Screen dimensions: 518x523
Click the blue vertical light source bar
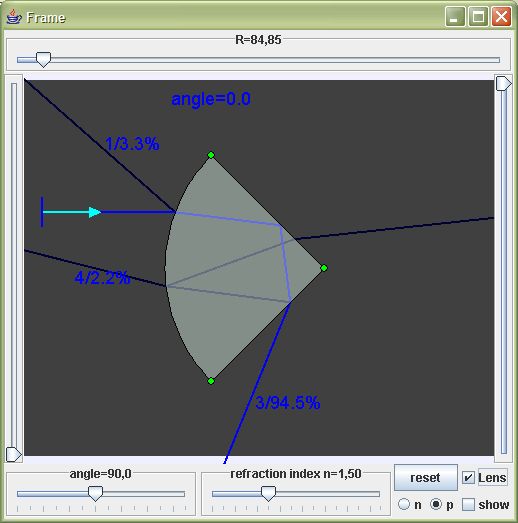[42, 212]
